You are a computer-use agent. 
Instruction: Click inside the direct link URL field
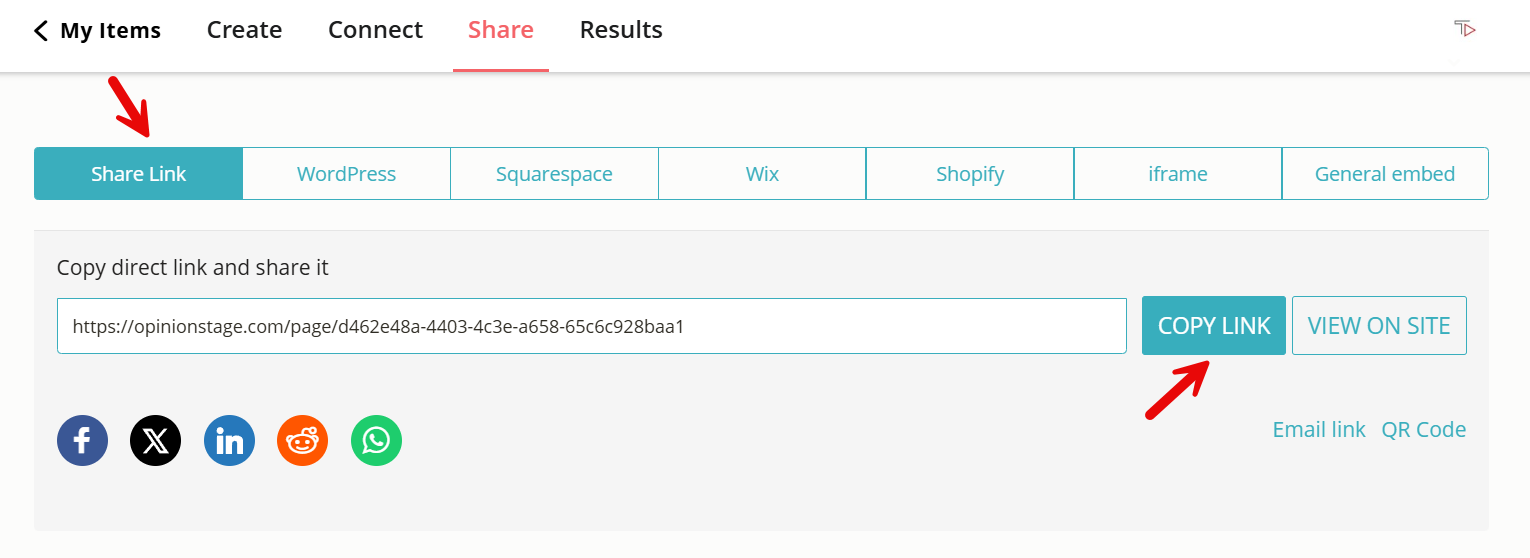(591, 326)
